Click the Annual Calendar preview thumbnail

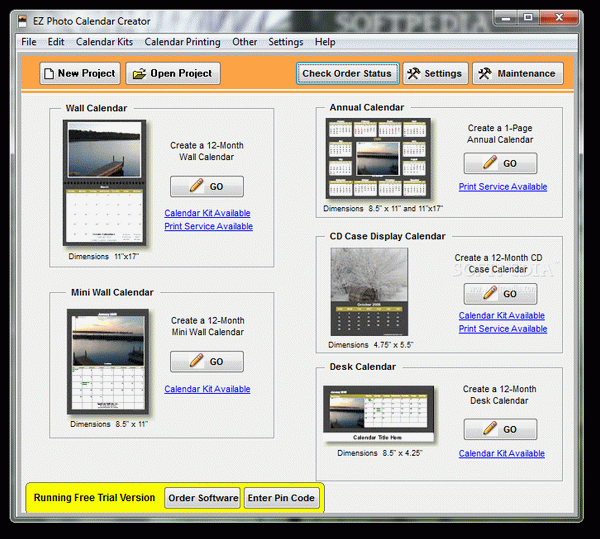pyautogui.click(x=378, y=158)
